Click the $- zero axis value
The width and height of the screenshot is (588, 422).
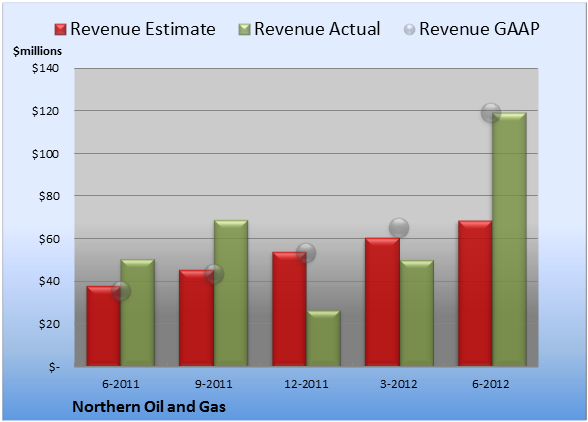point(54,367)
